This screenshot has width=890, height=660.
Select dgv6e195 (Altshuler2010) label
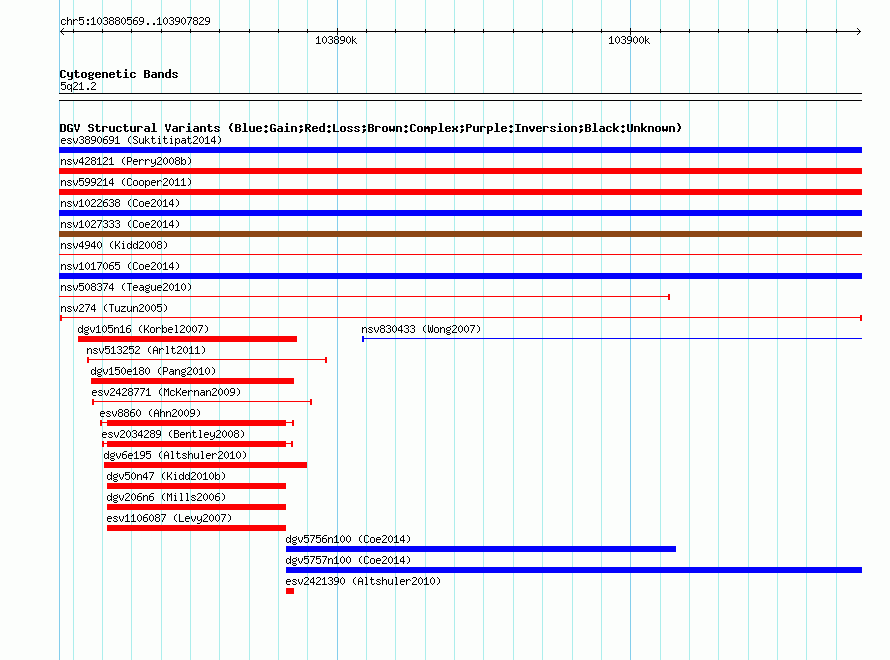point(175,455)
